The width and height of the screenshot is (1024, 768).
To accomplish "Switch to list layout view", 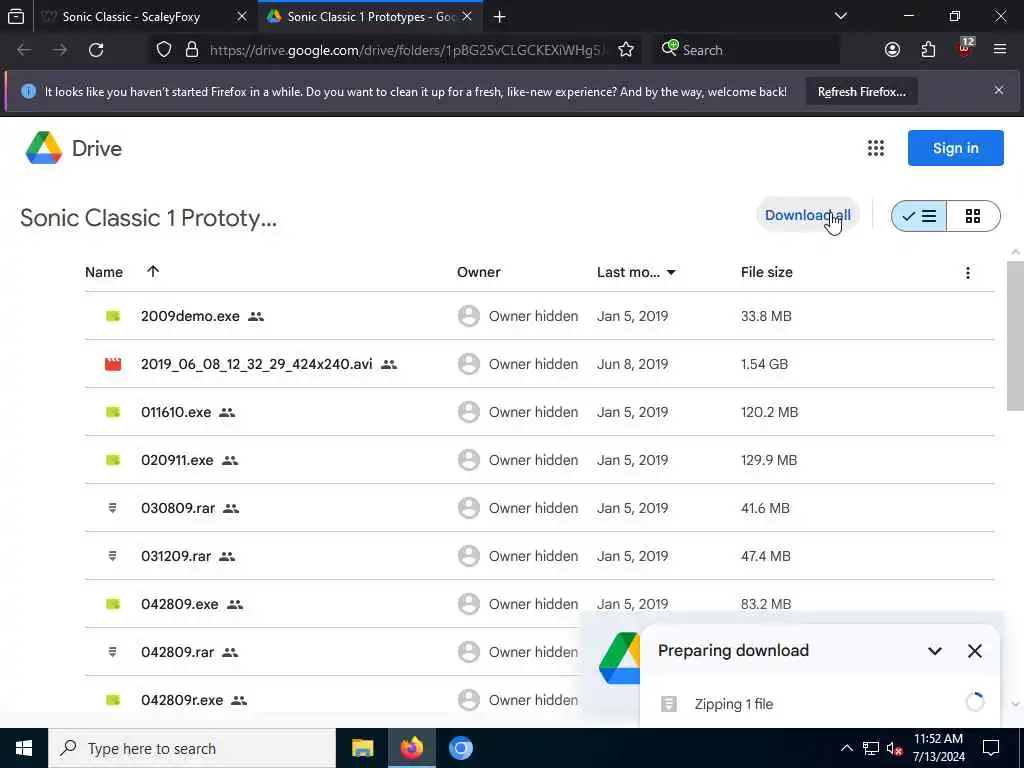I will (x=919, y=216).
